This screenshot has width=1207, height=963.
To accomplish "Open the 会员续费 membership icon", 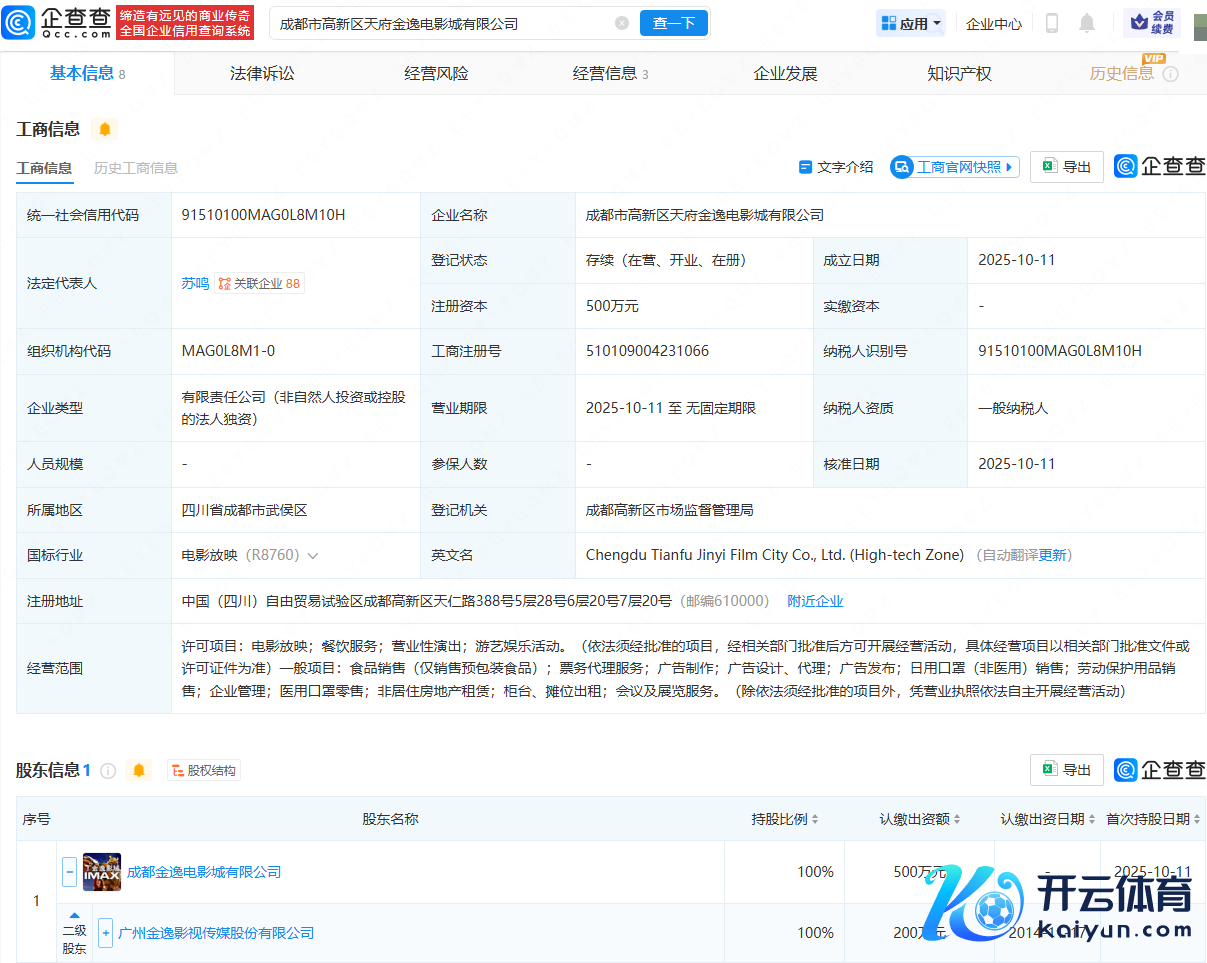I will point(1152,23).
